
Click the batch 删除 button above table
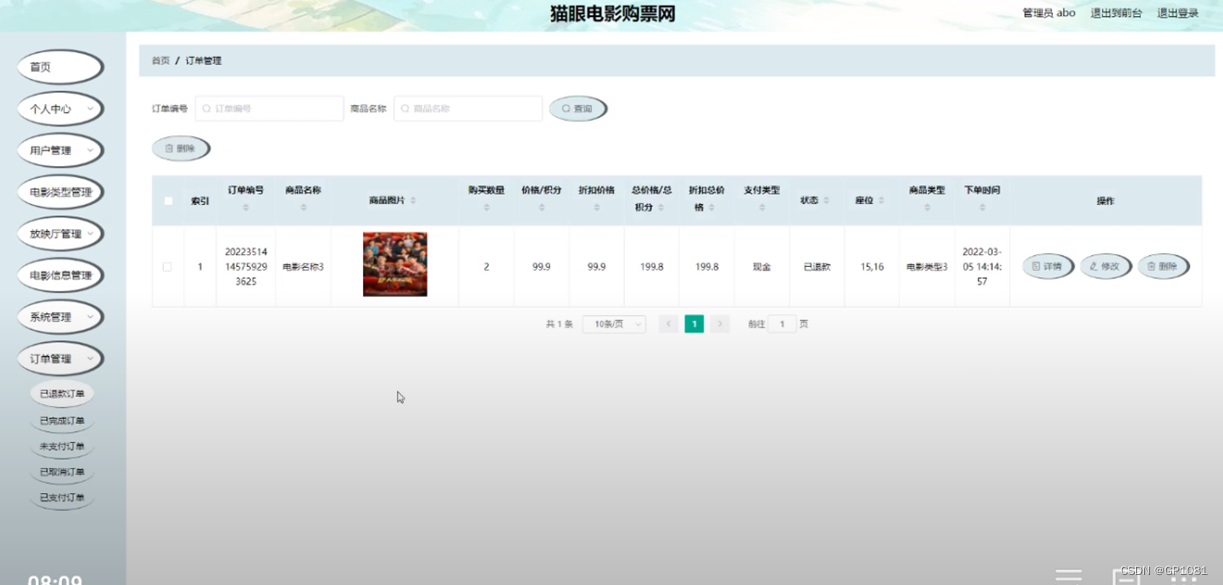181,148
